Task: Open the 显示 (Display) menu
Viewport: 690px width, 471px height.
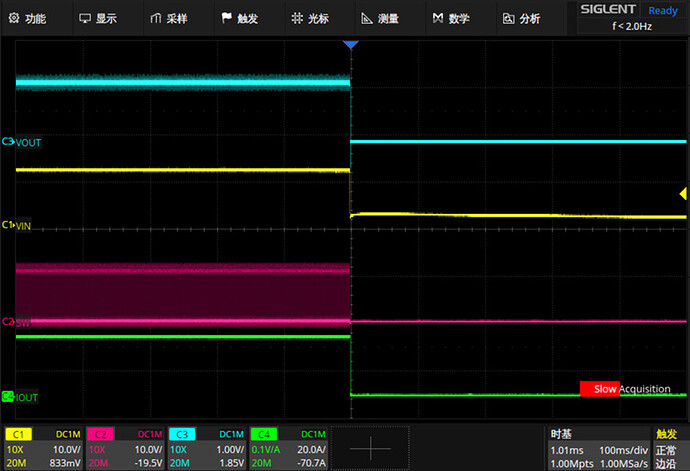Action: point(108,18)
